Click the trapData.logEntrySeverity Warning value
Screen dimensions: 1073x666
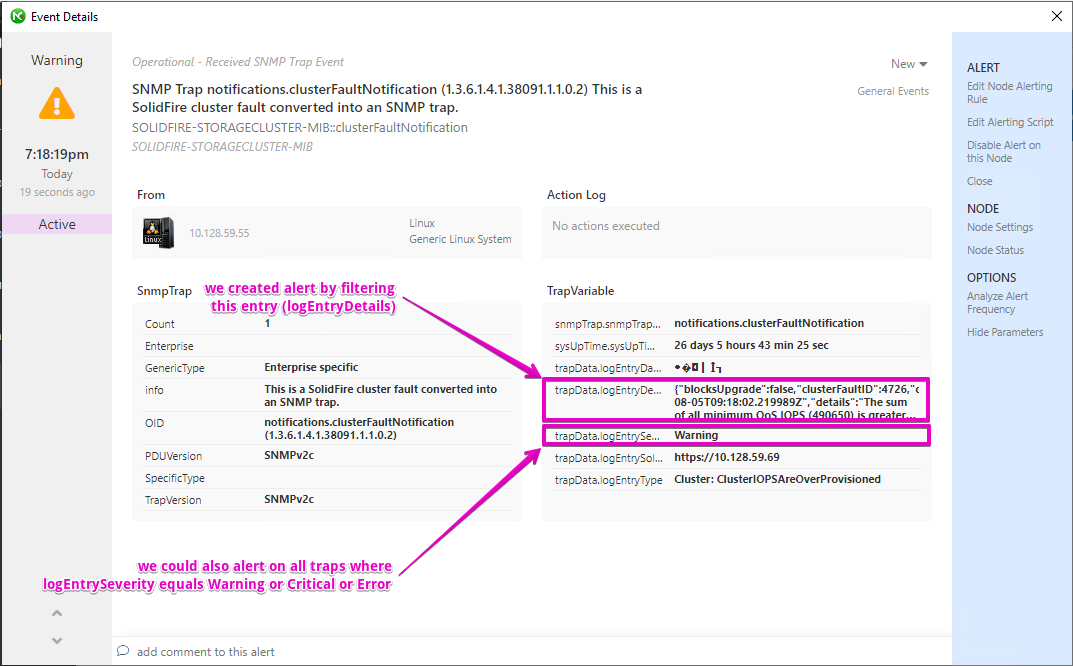696,435
